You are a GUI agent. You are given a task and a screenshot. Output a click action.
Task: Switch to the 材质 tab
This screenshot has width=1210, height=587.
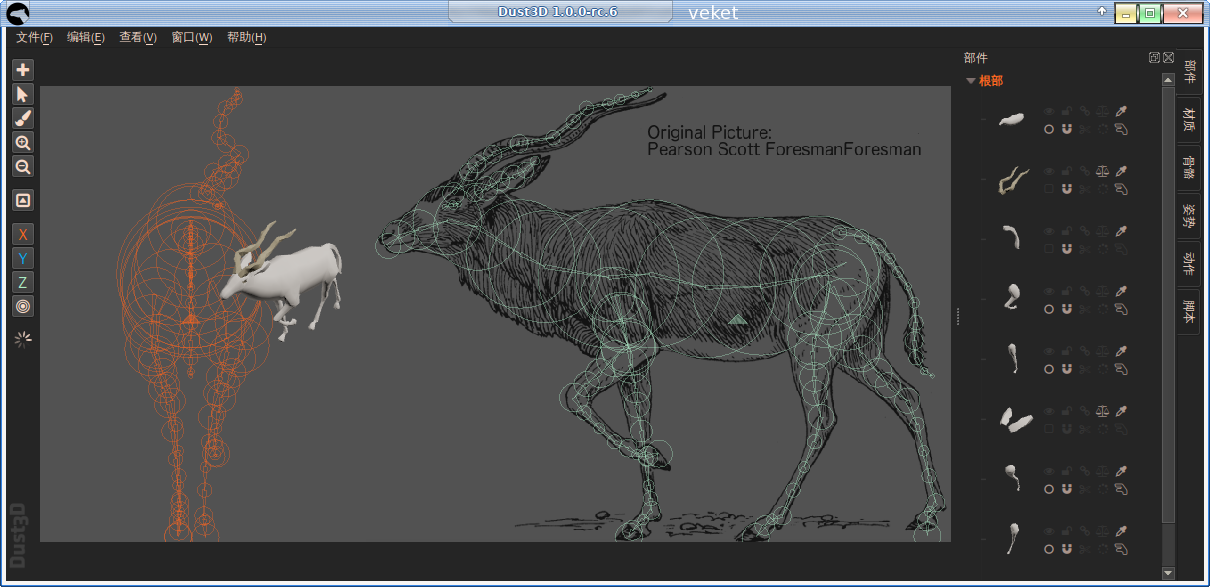[1189, 121]
